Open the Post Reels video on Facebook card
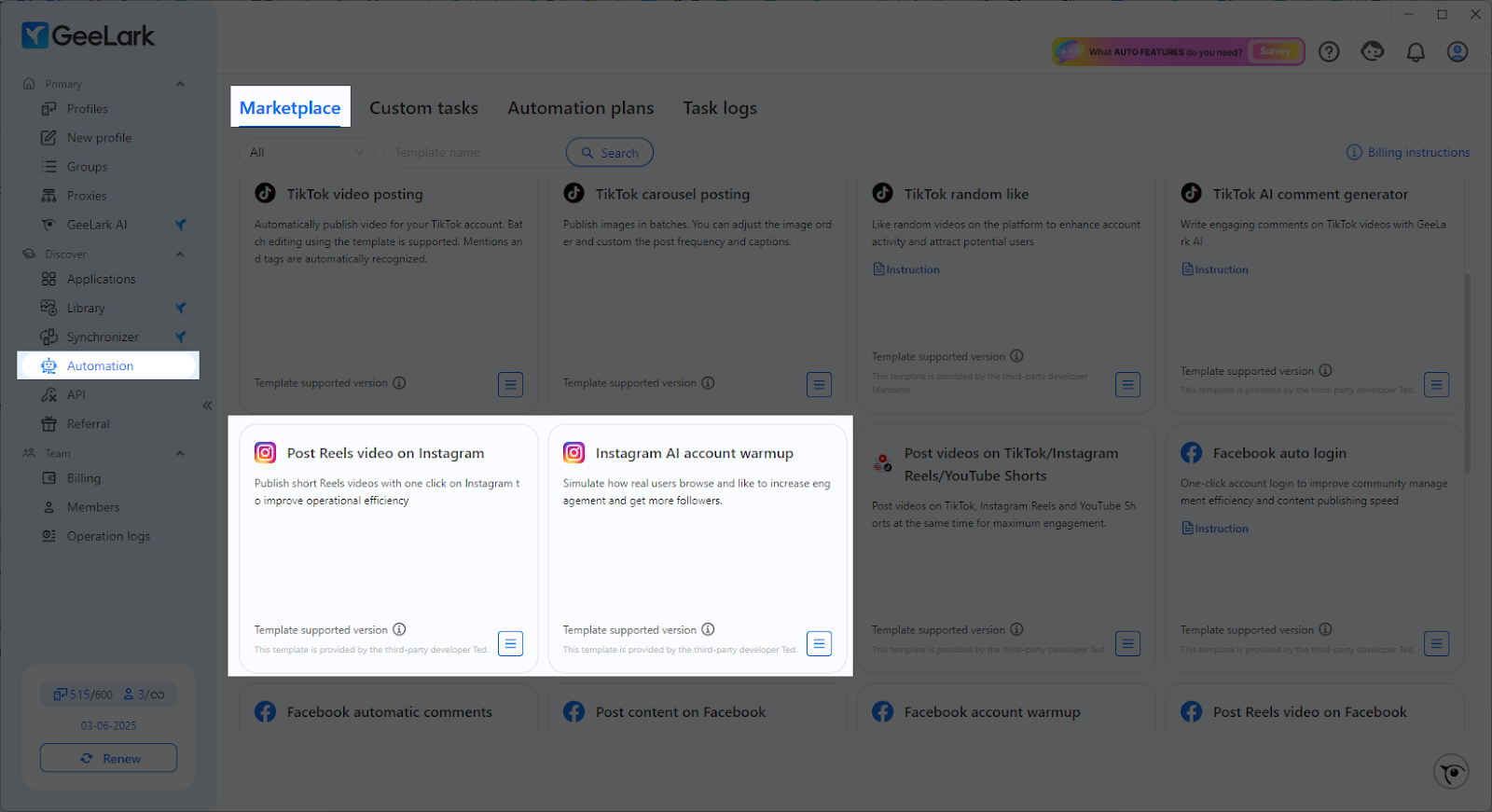Viewport: 1492px width, 812px height. tap(1315, 709)
